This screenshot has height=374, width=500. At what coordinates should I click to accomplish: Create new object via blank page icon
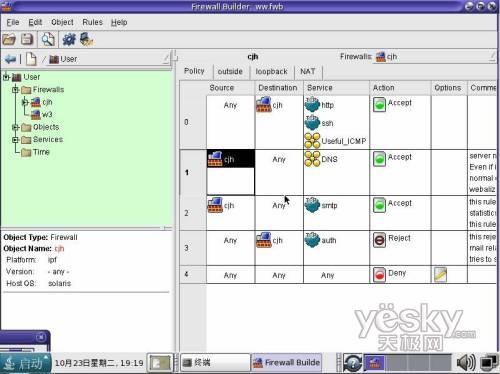point(31,59)
